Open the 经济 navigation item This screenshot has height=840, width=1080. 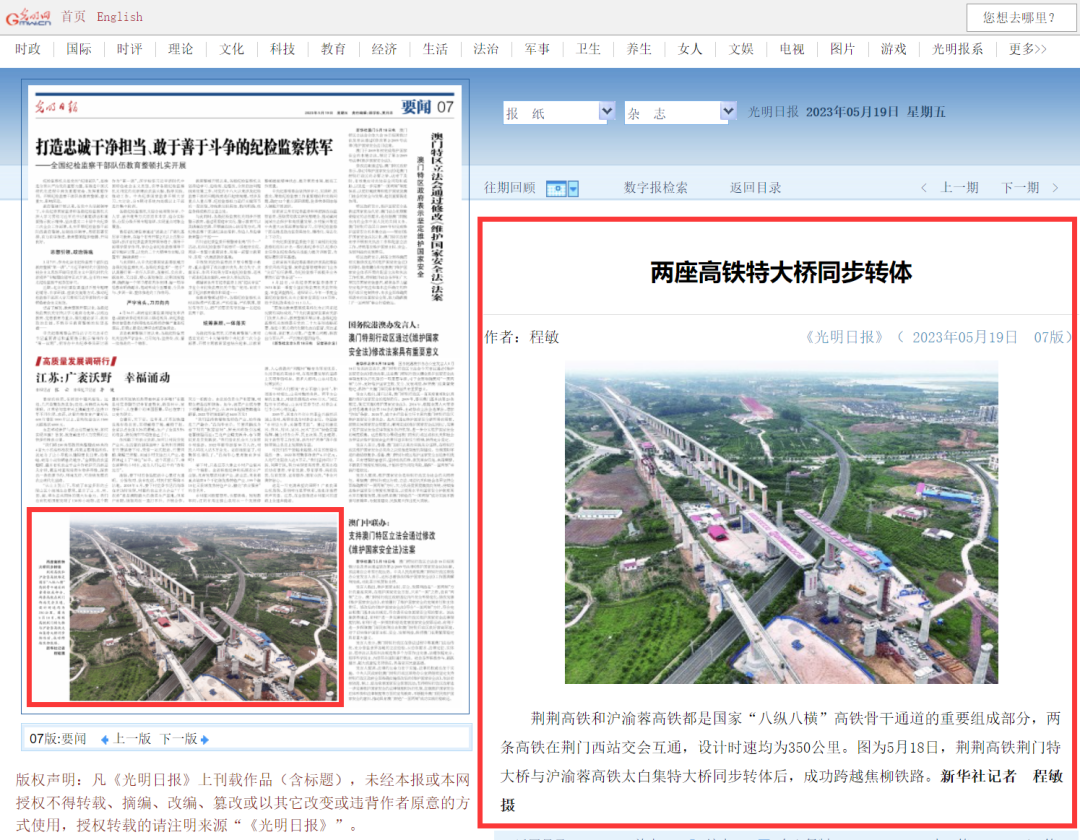pyautogui.click(x=384, y=49)
